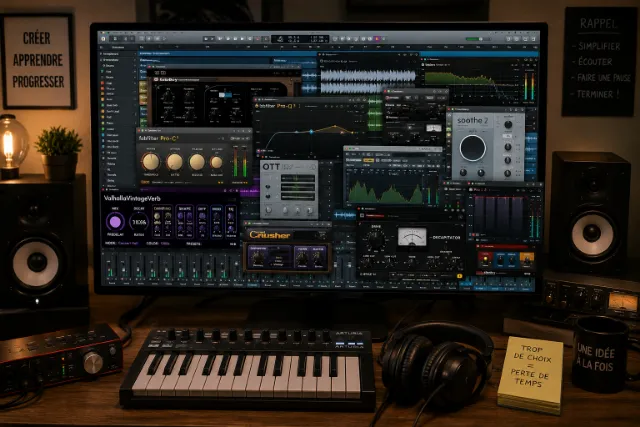Click the orange Crusher logo
Image resolution: width=640 pixels, height=427 pixels.
pyautogui.click(x=270, y=235)
